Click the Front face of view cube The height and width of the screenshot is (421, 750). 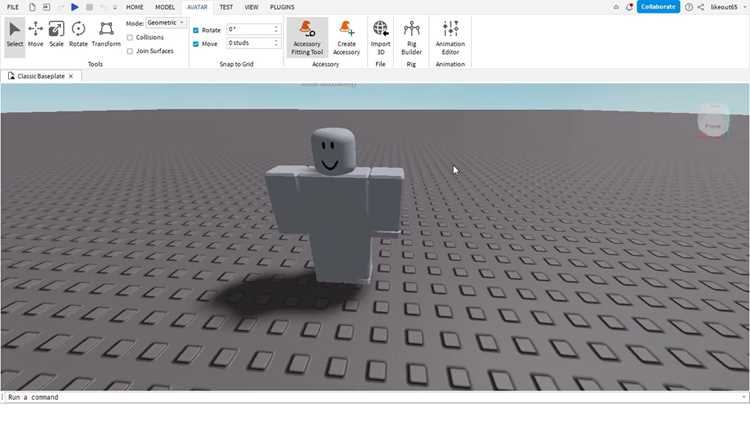[x=713, y=126]
